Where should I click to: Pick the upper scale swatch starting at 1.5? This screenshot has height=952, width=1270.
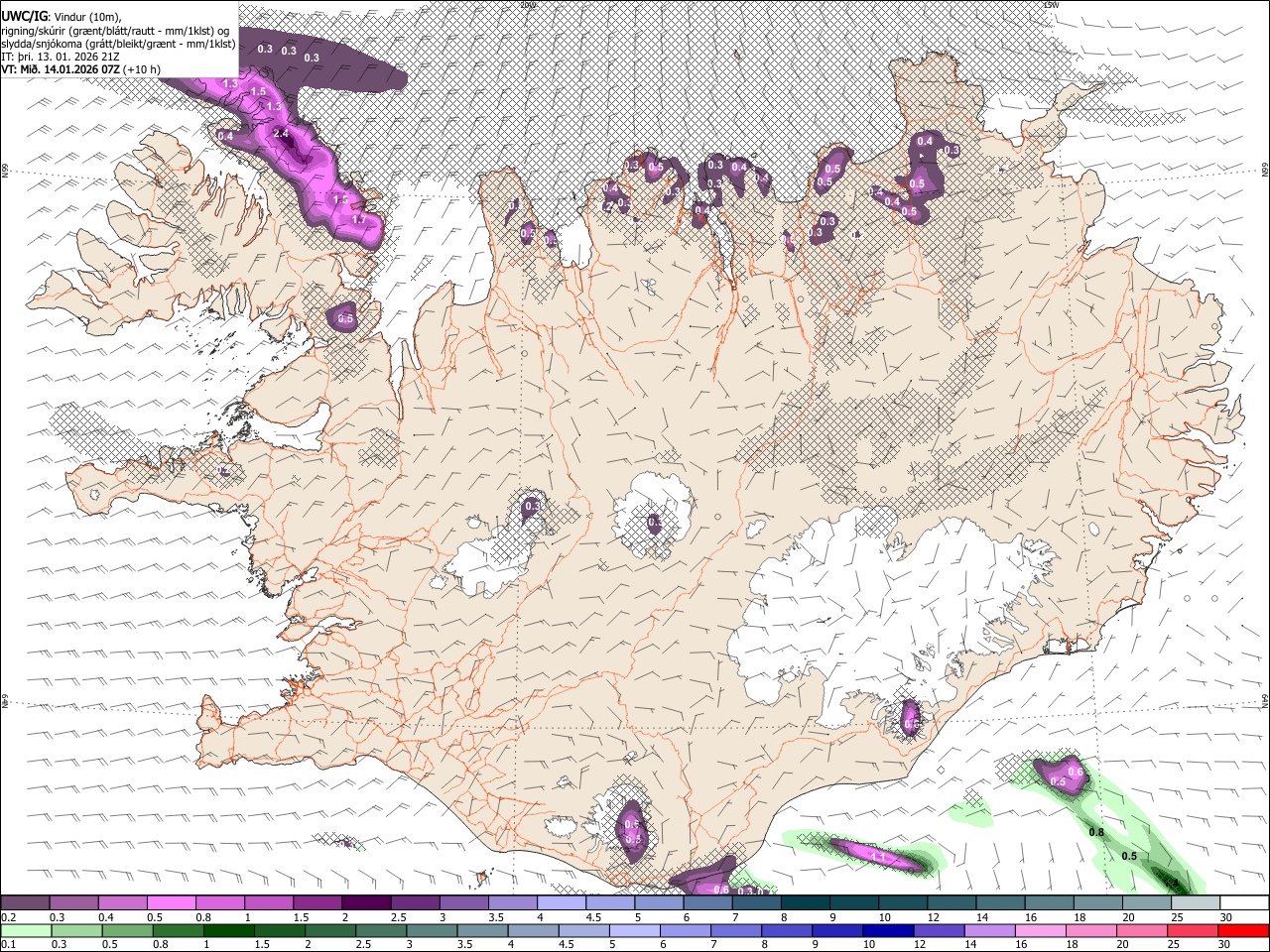click(317, 902)
